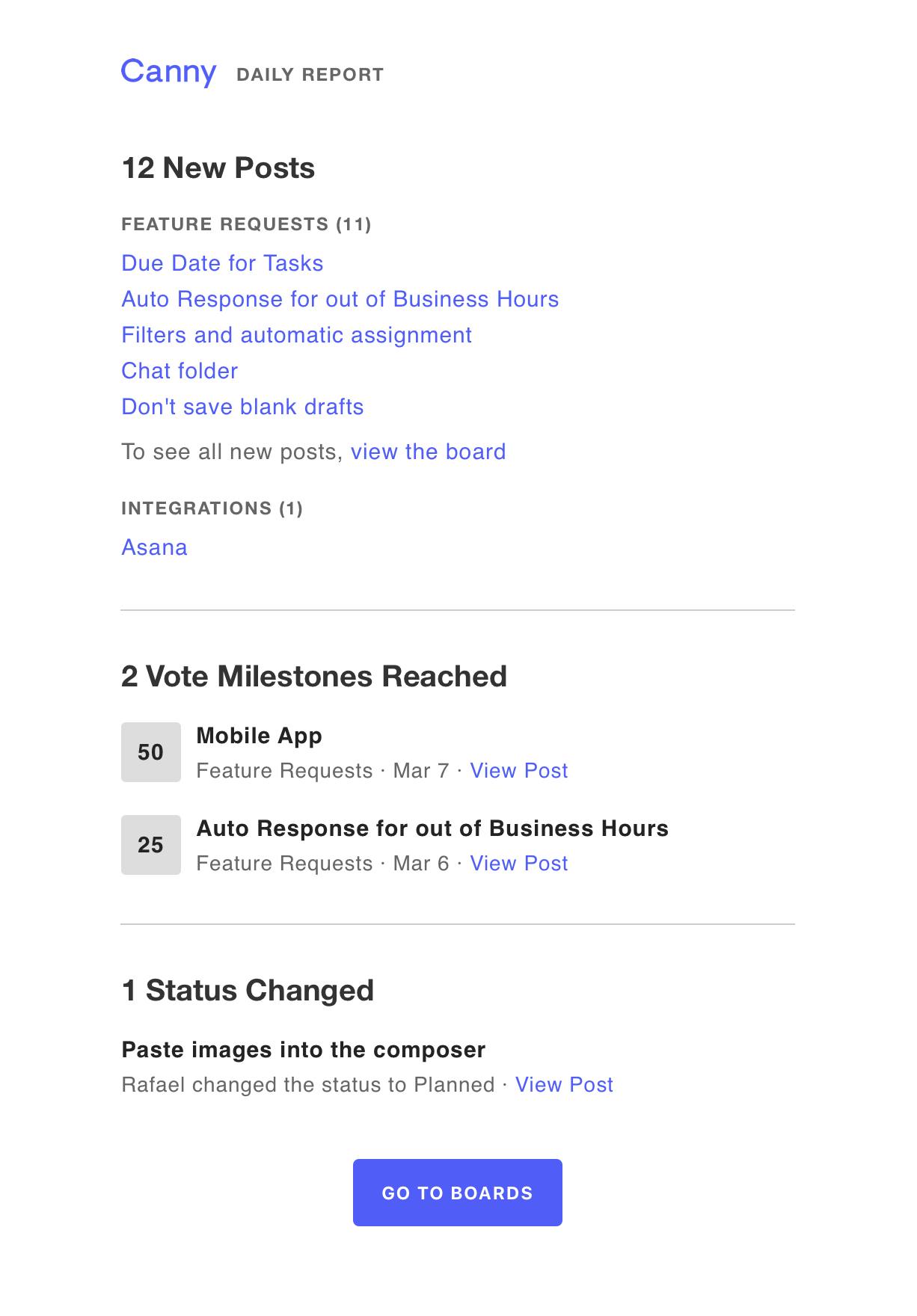Open the Chat folder post
The image size is (917, 1316).
(180, 371)
